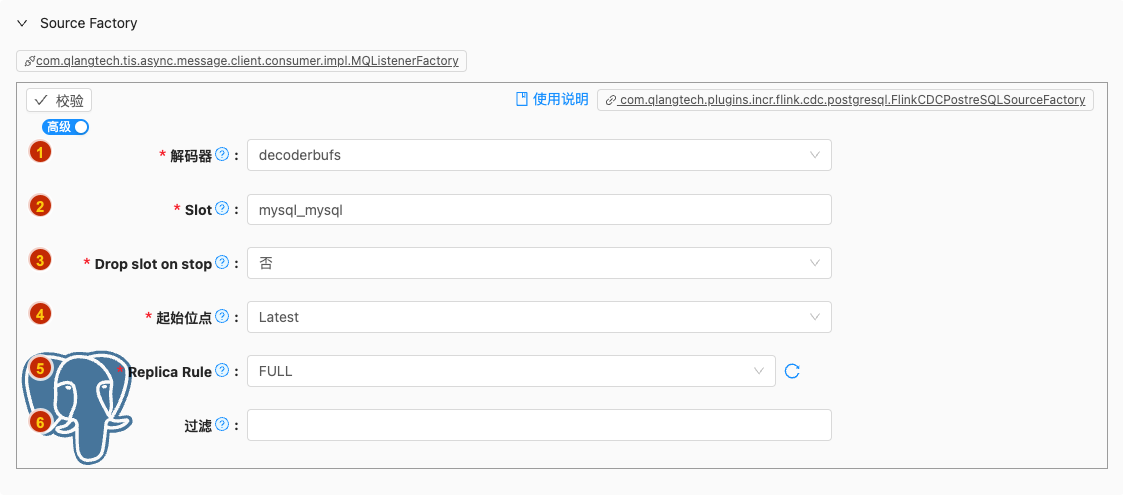Screen dimensions: 1123x495
Task: Click help icon next to Slot label
Action: (x=222, y=209)
